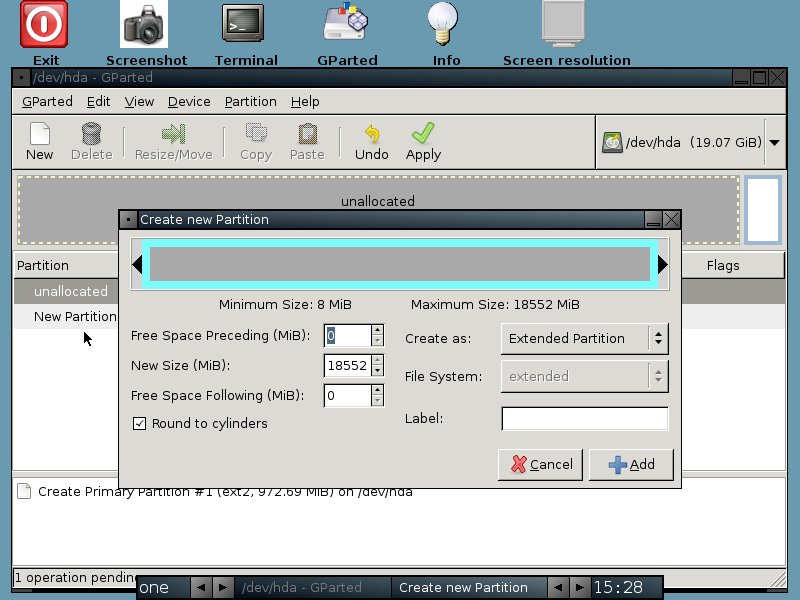Click the right resize arrow of the partition bar
This screenshot has width=800, height=600.
pos(662,264)
